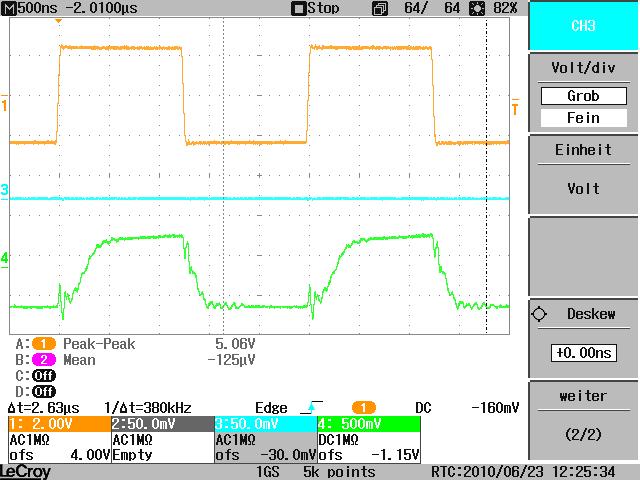640x480 pixels.
Task: Click the orange trigger position marker at top
Action: click(x=58, y=20)
